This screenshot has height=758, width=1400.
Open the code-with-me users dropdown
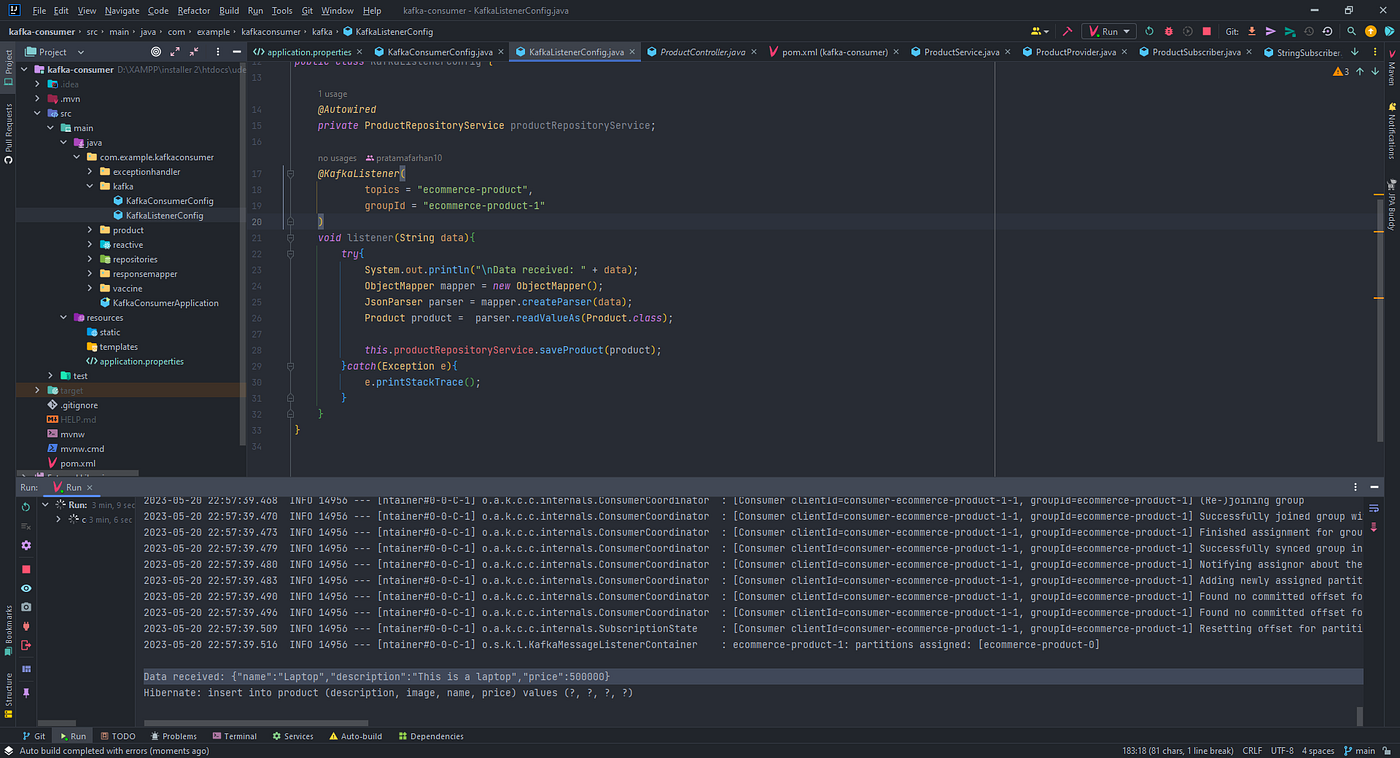point(1040,32)
